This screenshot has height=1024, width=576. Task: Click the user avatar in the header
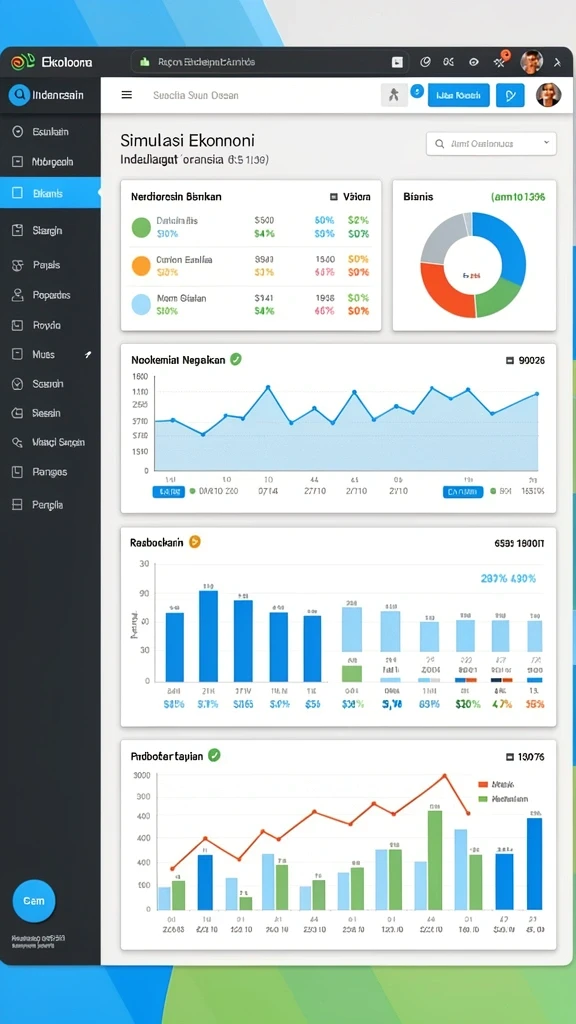(x=548, y=95)
